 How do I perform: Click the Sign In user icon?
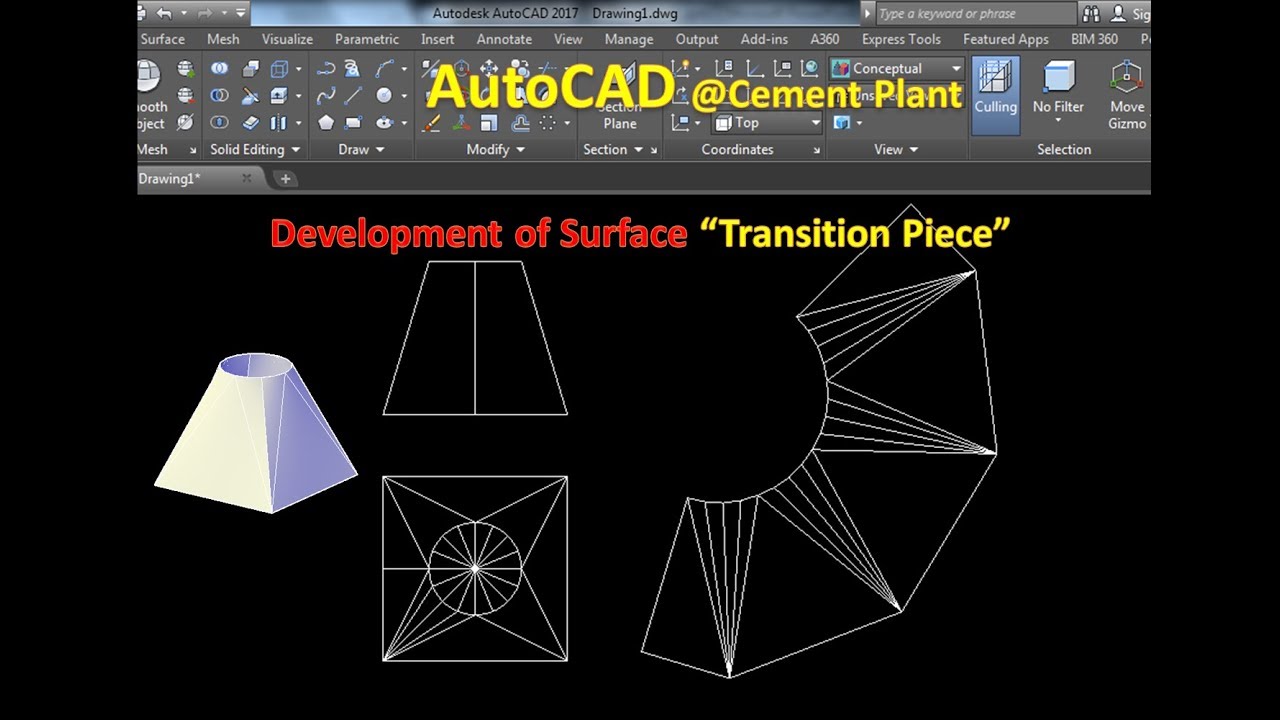point(1119,14)
